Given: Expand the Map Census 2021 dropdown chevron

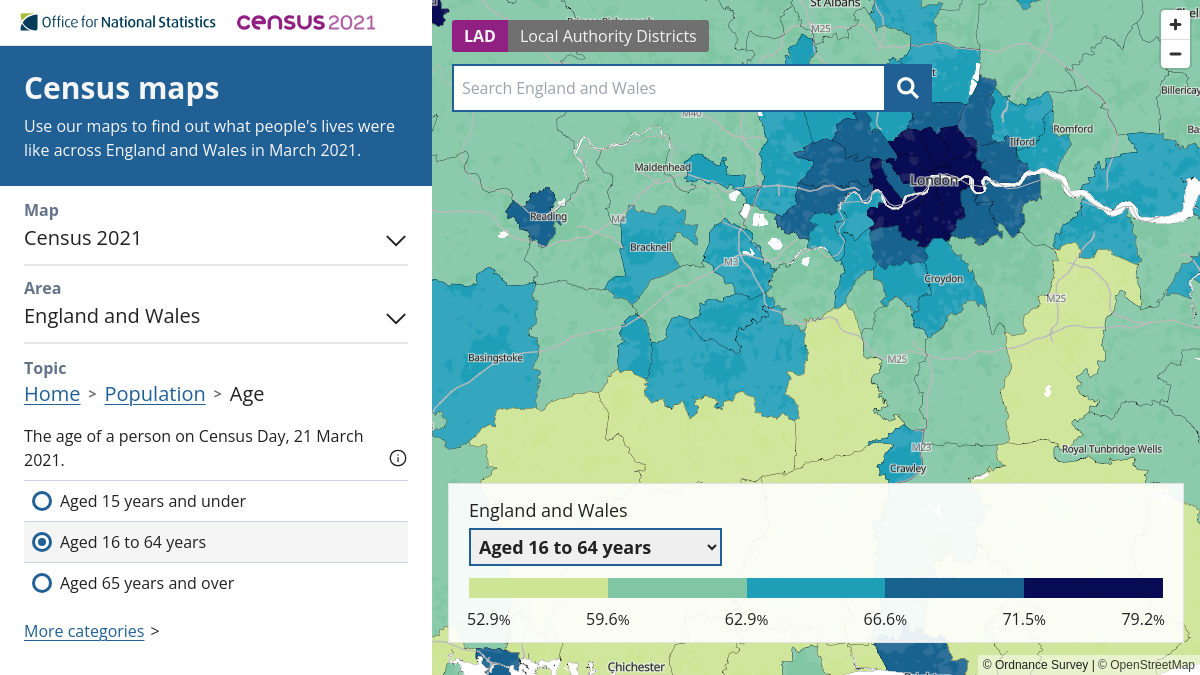Looking at the screenshot, I should pos(396,240).
